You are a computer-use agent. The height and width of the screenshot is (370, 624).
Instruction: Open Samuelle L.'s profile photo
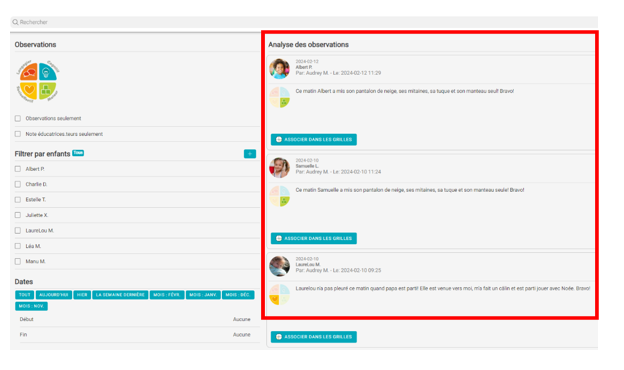pyautogui.click(x=279, y=167)
